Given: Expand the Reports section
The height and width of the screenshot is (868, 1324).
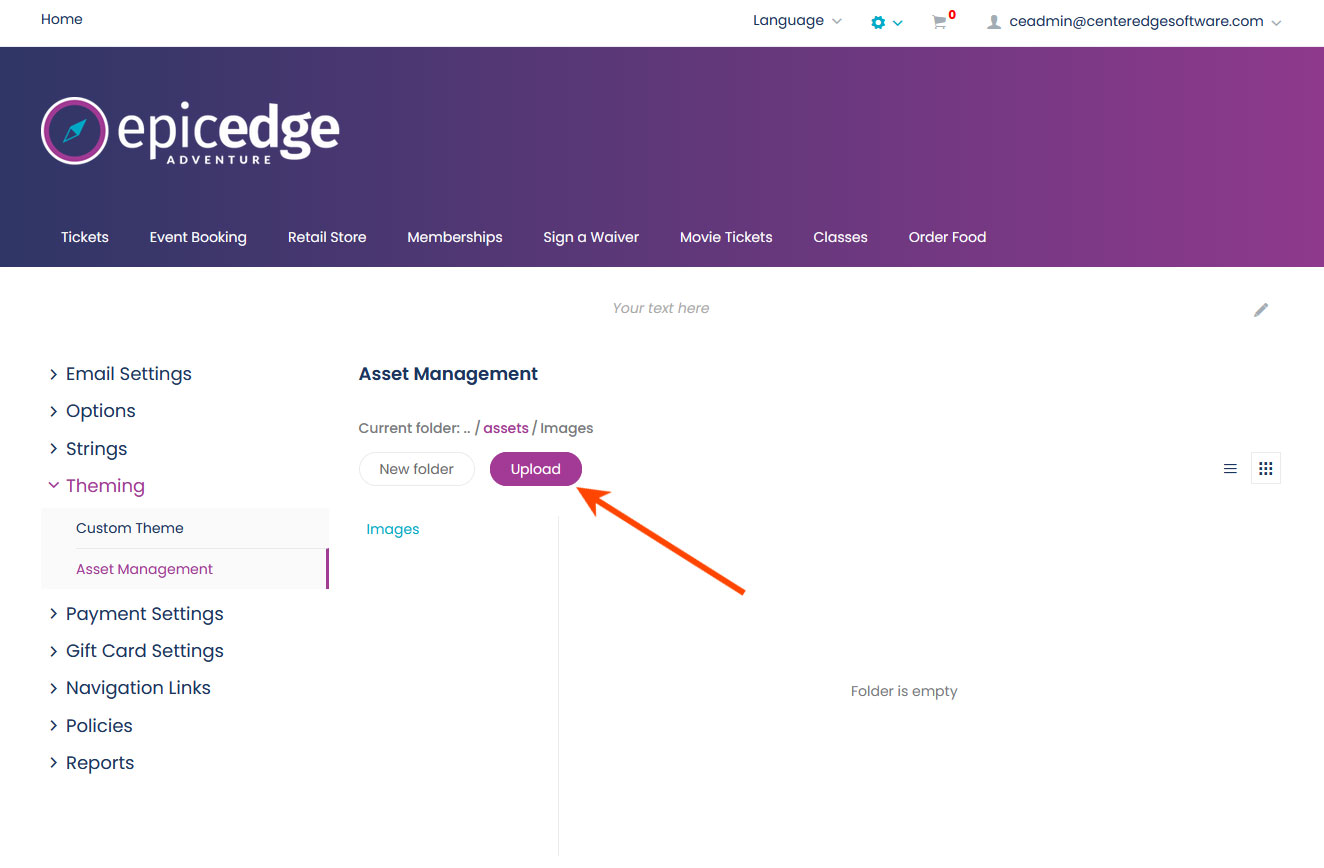Looking at the screenshot, I should 91,763.
